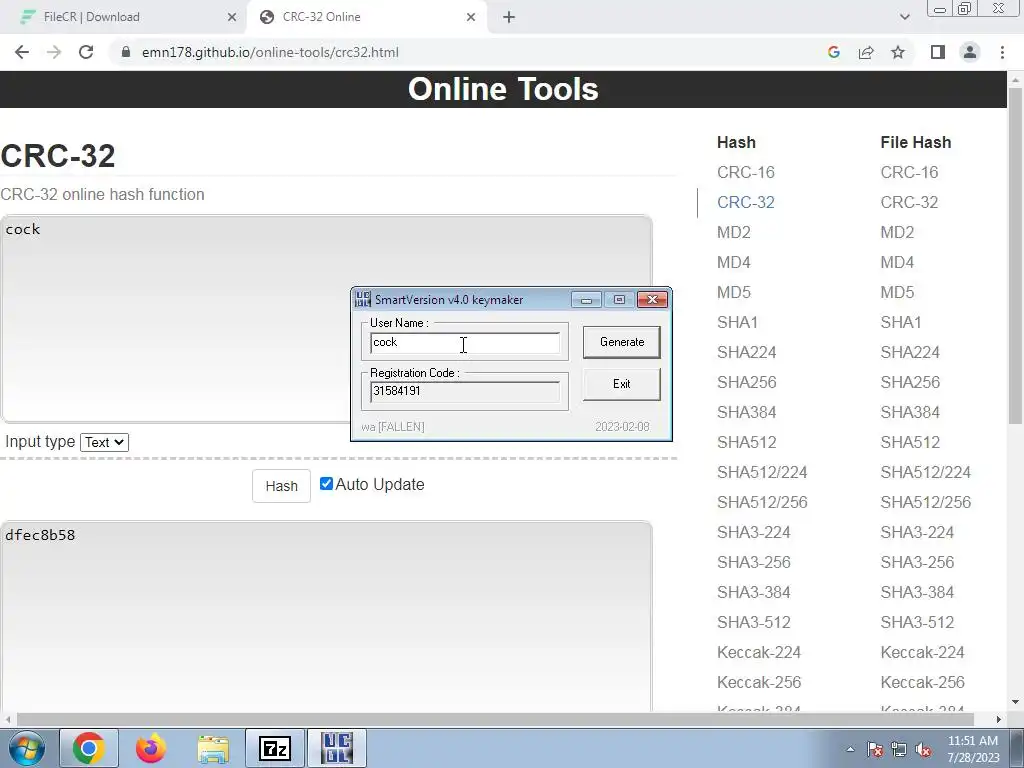Open File Explorer from taskbar
The height and width of the screenshot is (768, 1024).
(213, 749)
